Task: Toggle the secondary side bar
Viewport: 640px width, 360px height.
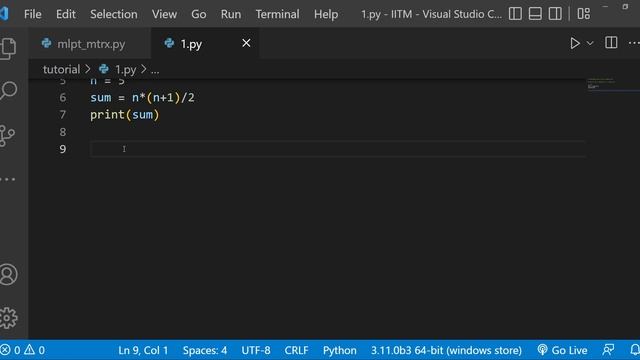Action: point(555,14)
